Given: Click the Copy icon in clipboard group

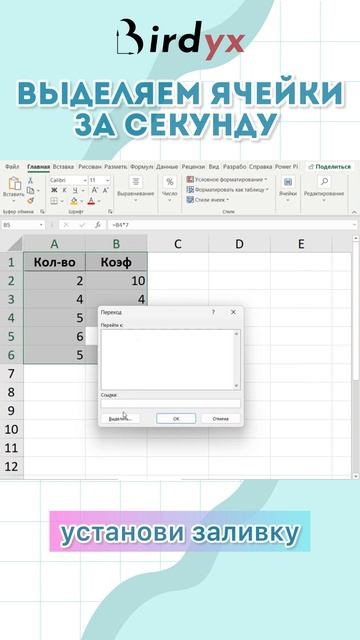Looking at the screenshot, I should [x=30, y=190].
